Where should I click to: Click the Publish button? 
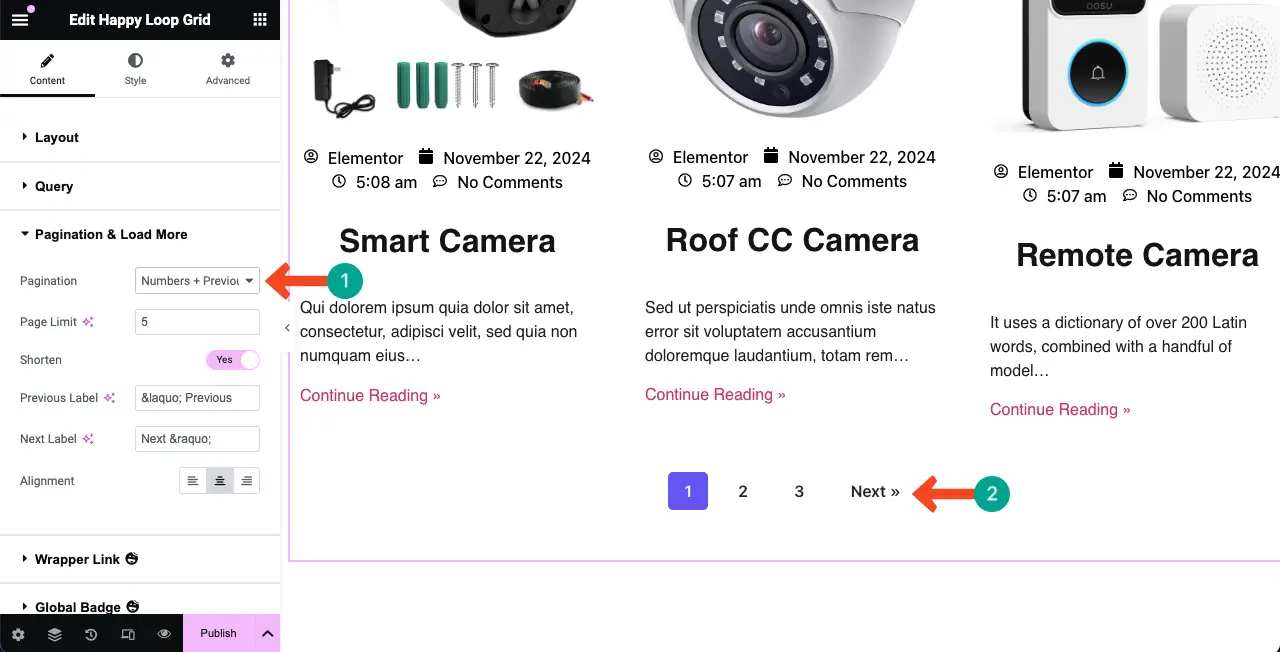(218, 633)
